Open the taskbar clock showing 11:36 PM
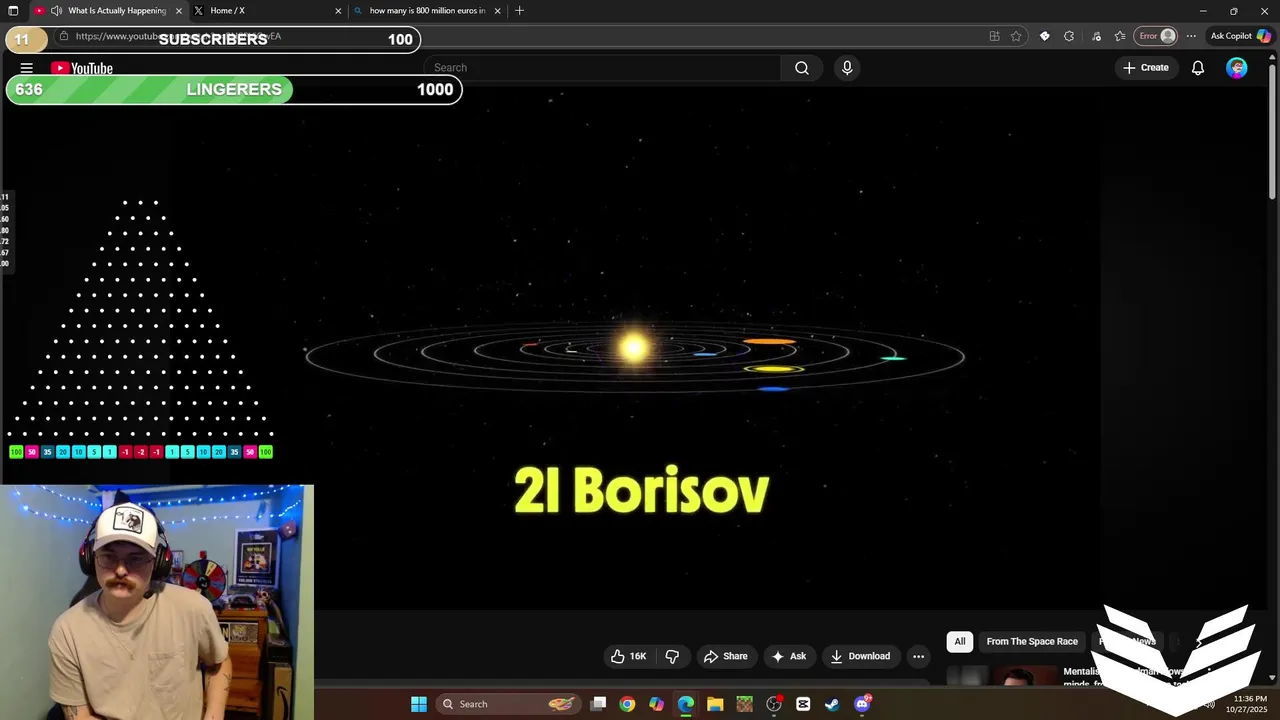 click(x=1250, y=704)
